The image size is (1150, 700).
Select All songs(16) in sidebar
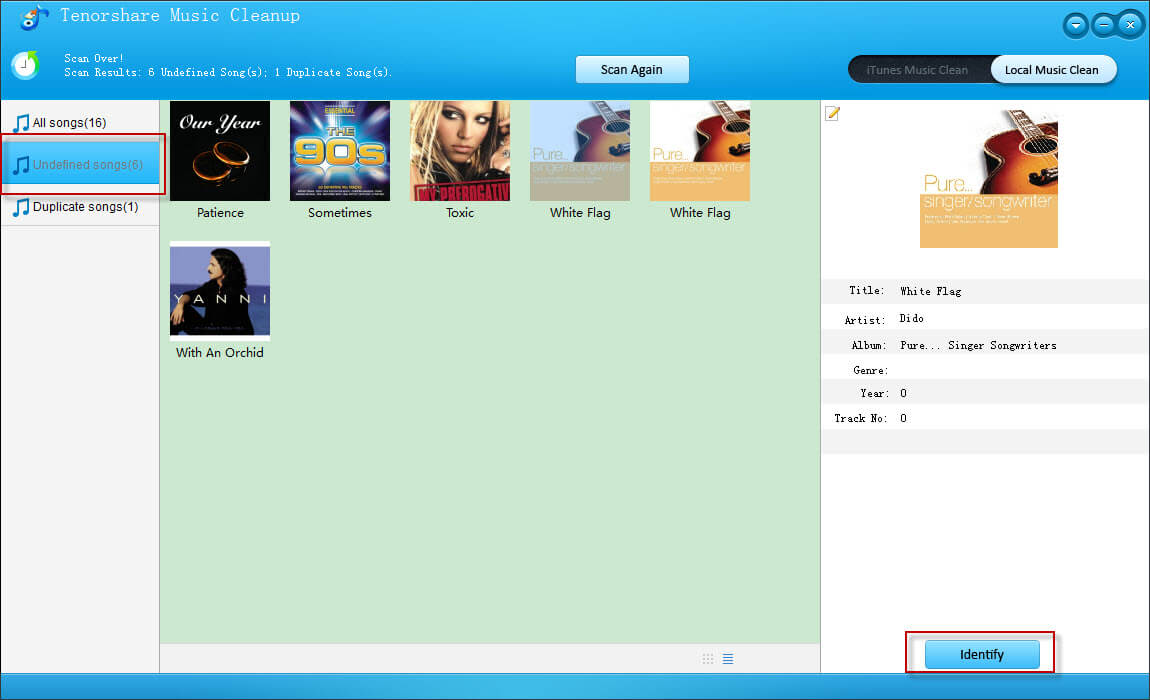coord(80,123)
